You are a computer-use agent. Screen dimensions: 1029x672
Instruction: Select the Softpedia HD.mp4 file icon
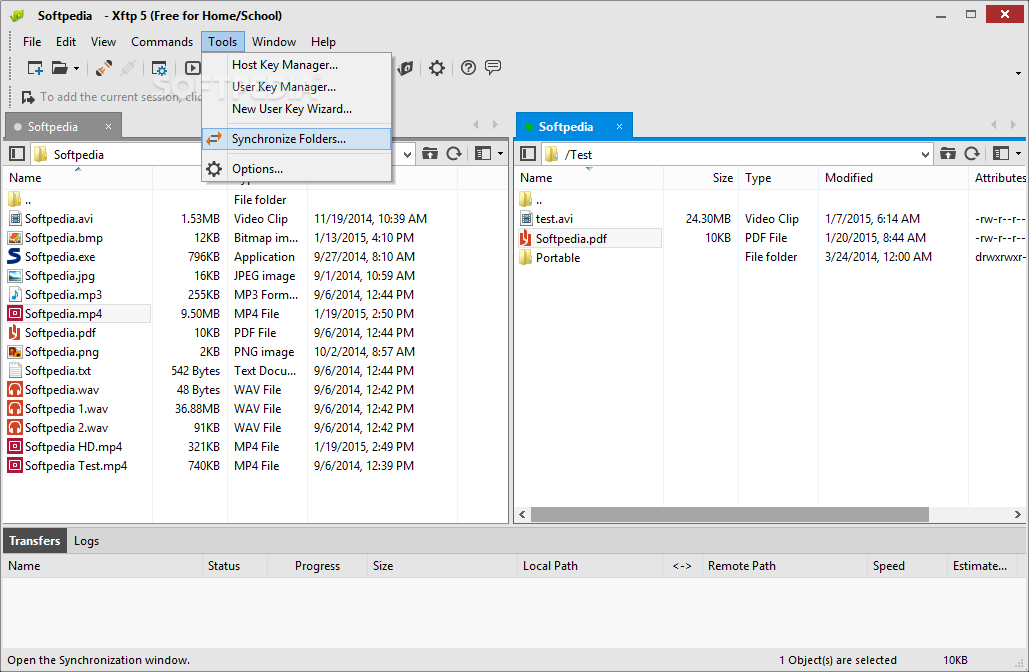coord(14,446)
